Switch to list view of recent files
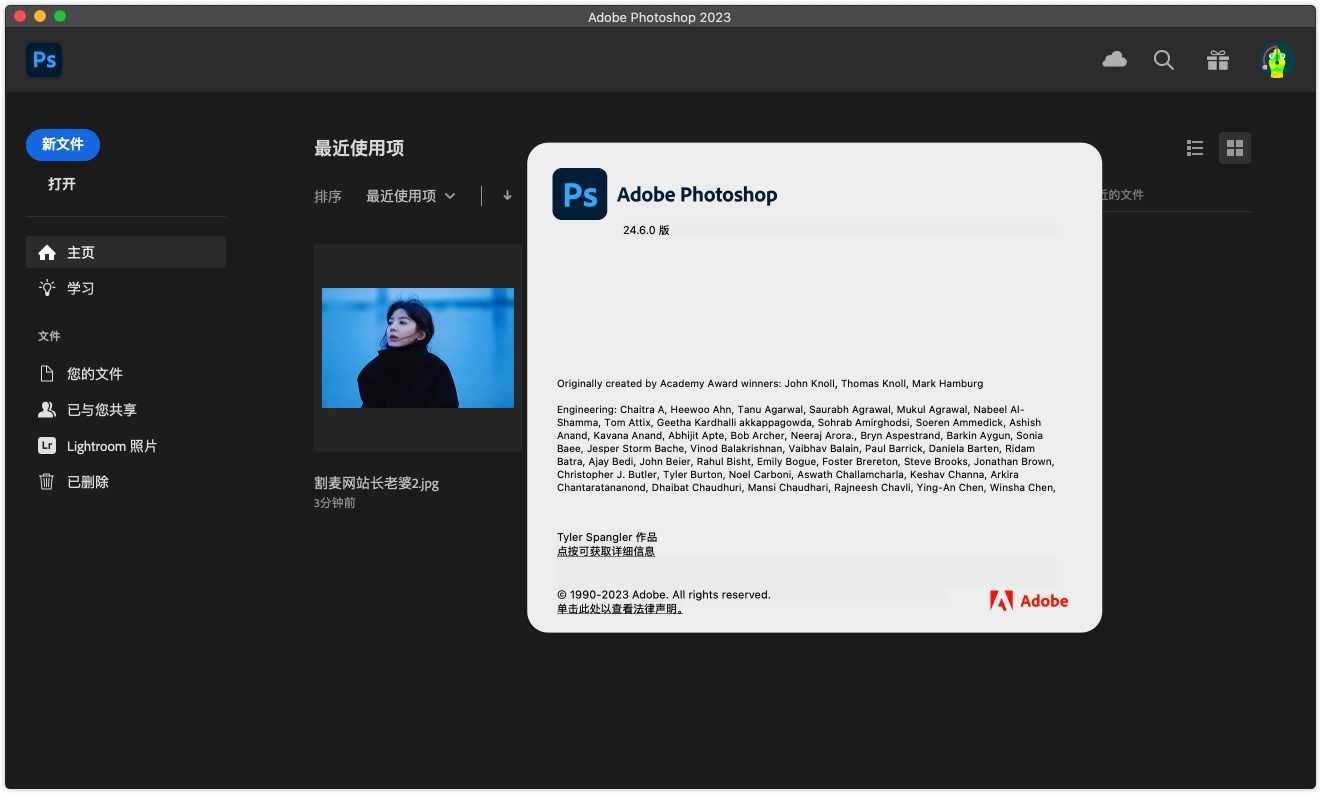This screenshot has height=794, width=1321. coord(1195,148)
